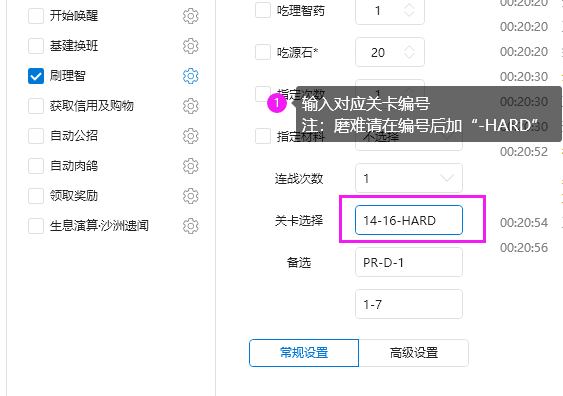The width and height of the screenshot is (563, 396).
Task: Open settings gear for 生息演算·沙洲遗闻
Action: [x=190, y=226]
